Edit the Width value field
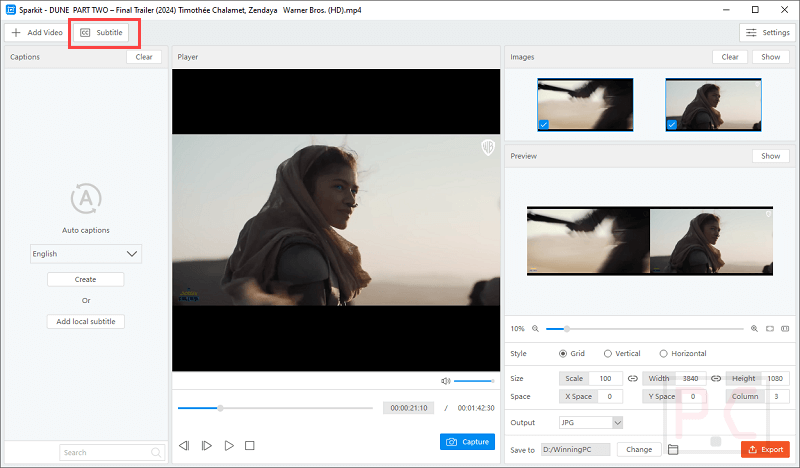 691,378
